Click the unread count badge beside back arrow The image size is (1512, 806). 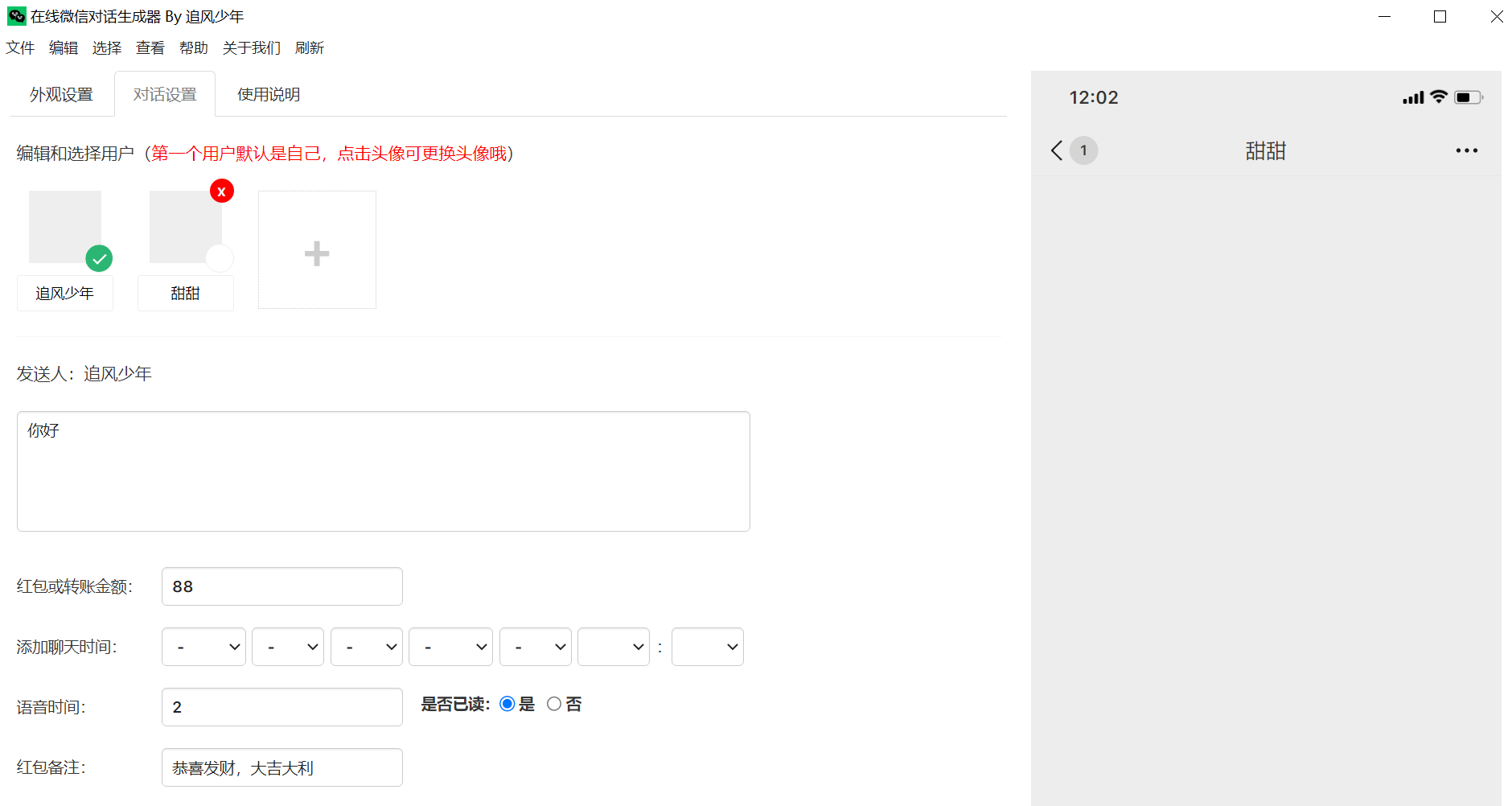(1084, 150)
